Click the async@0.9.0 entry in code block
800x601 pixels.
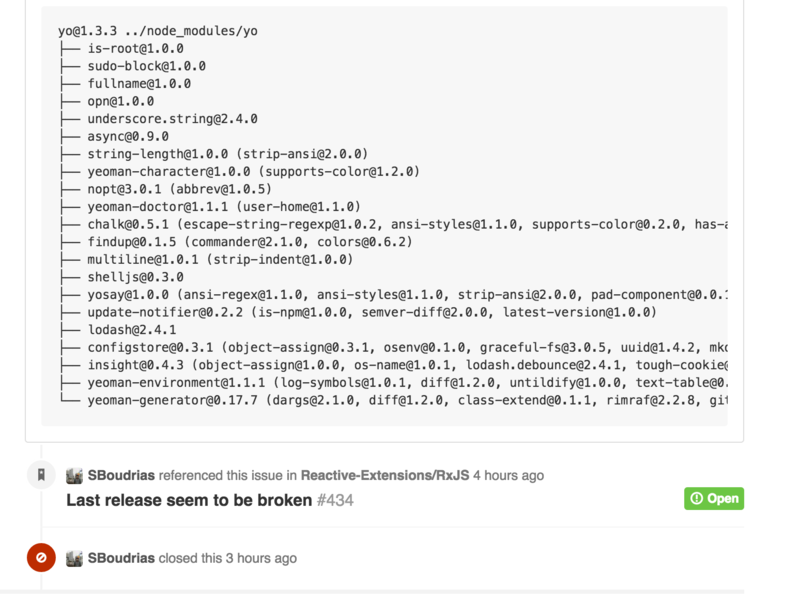128,136
